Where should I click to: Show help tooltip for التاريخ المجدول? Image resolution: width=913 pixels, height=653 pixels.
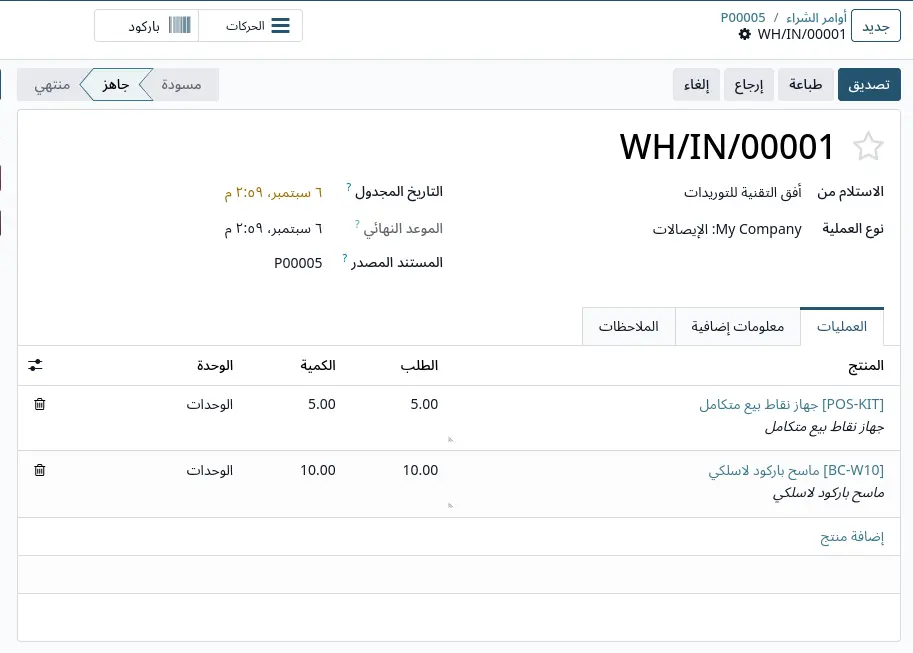click(x=348, y=187)
